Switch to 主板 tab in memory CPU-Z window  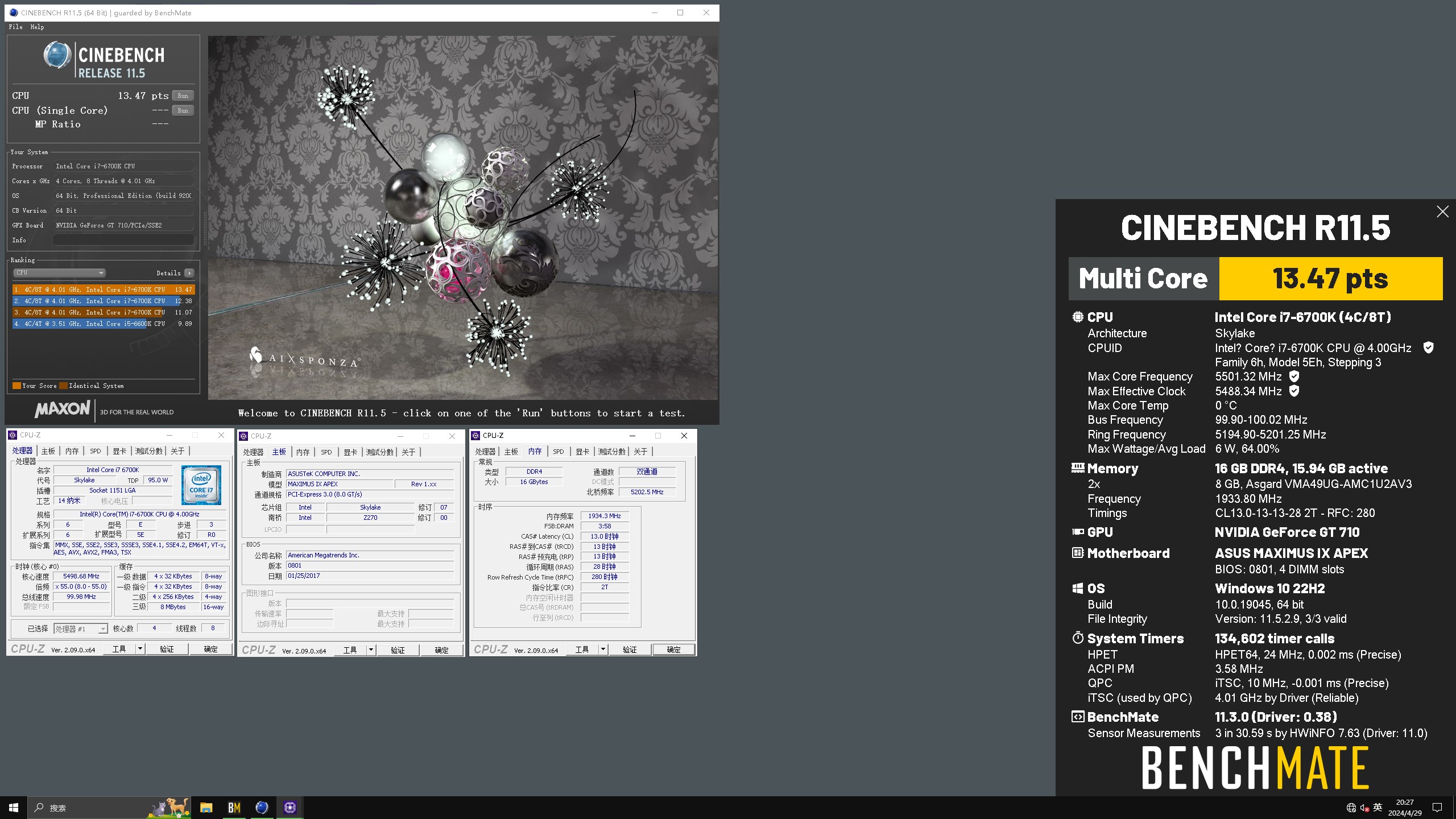point(511,452)
